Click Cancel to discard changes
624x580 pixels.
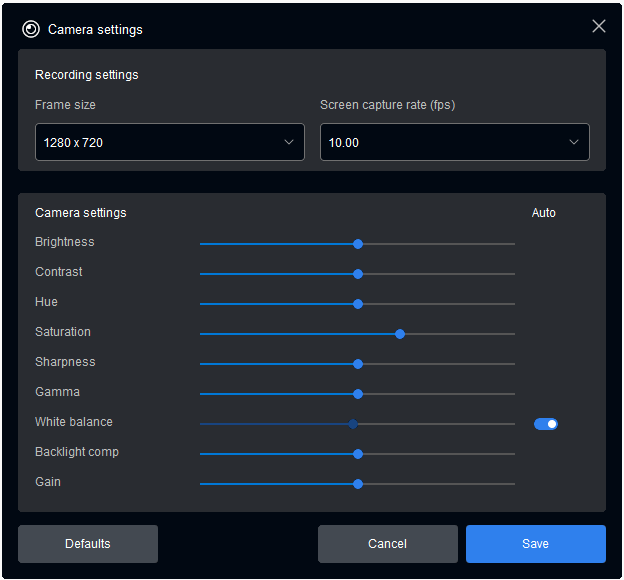[x=387, y=544]
